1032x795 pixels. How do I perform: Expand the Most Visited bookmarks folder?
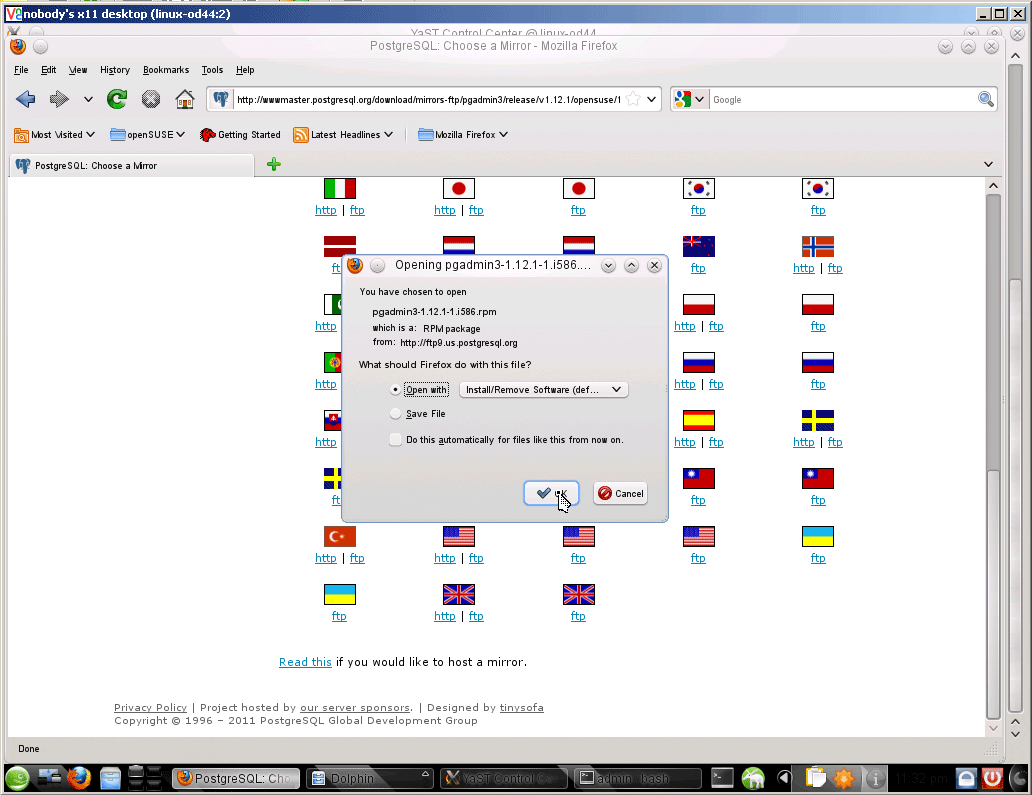coord(55,135)
